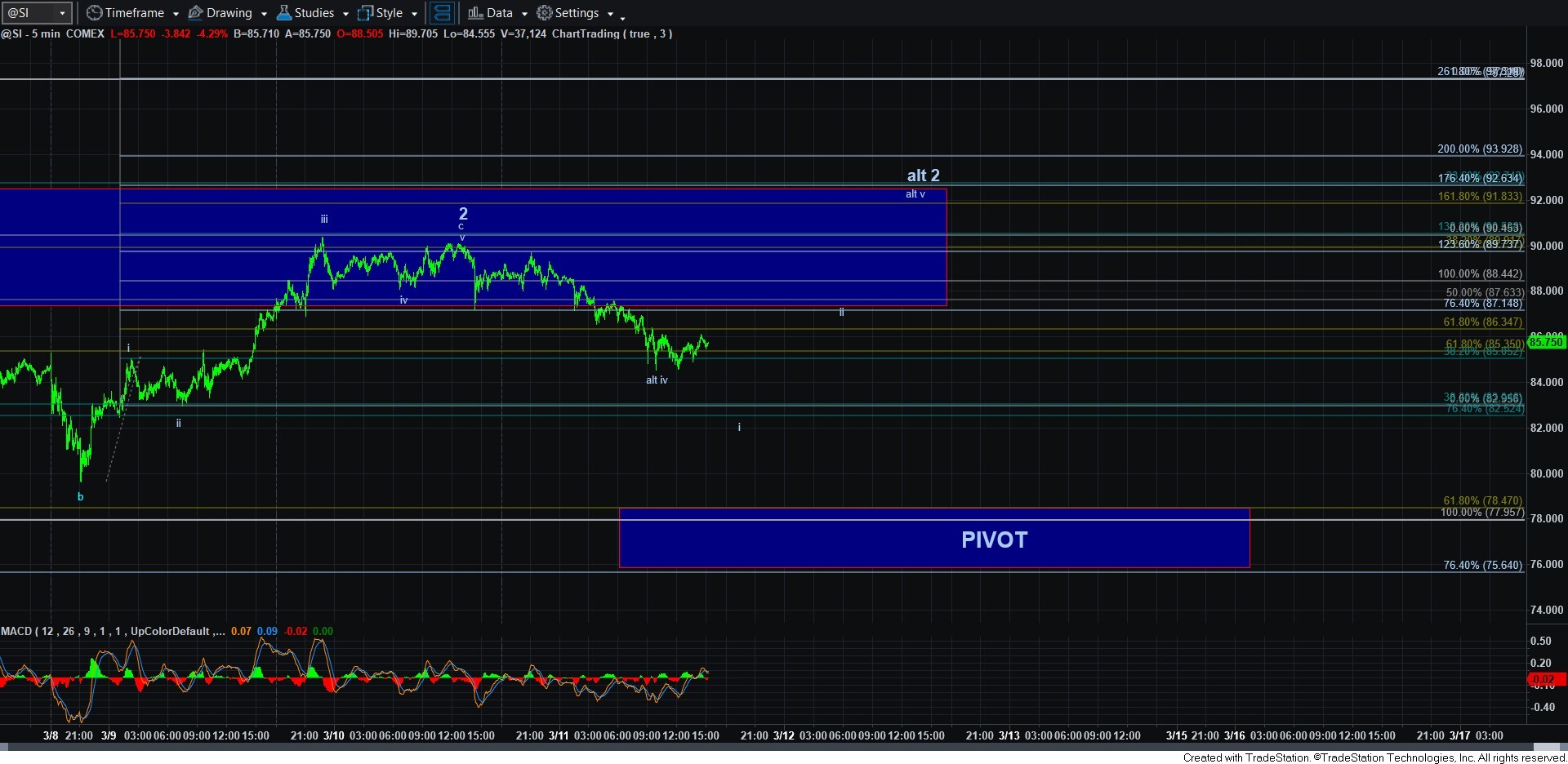Expand the Studies dropdown arrow
Screen dimensions: 1568x764
[345, 14]
